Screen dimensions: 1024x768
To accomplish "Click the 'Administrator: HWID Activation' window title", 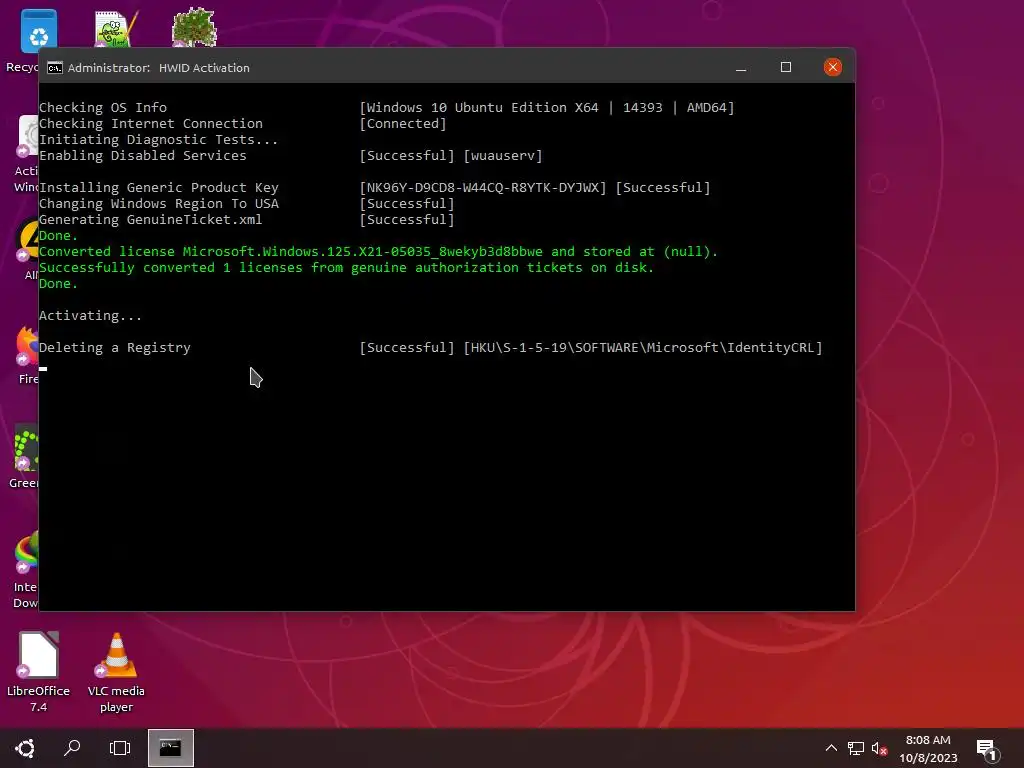I will 159,68.
